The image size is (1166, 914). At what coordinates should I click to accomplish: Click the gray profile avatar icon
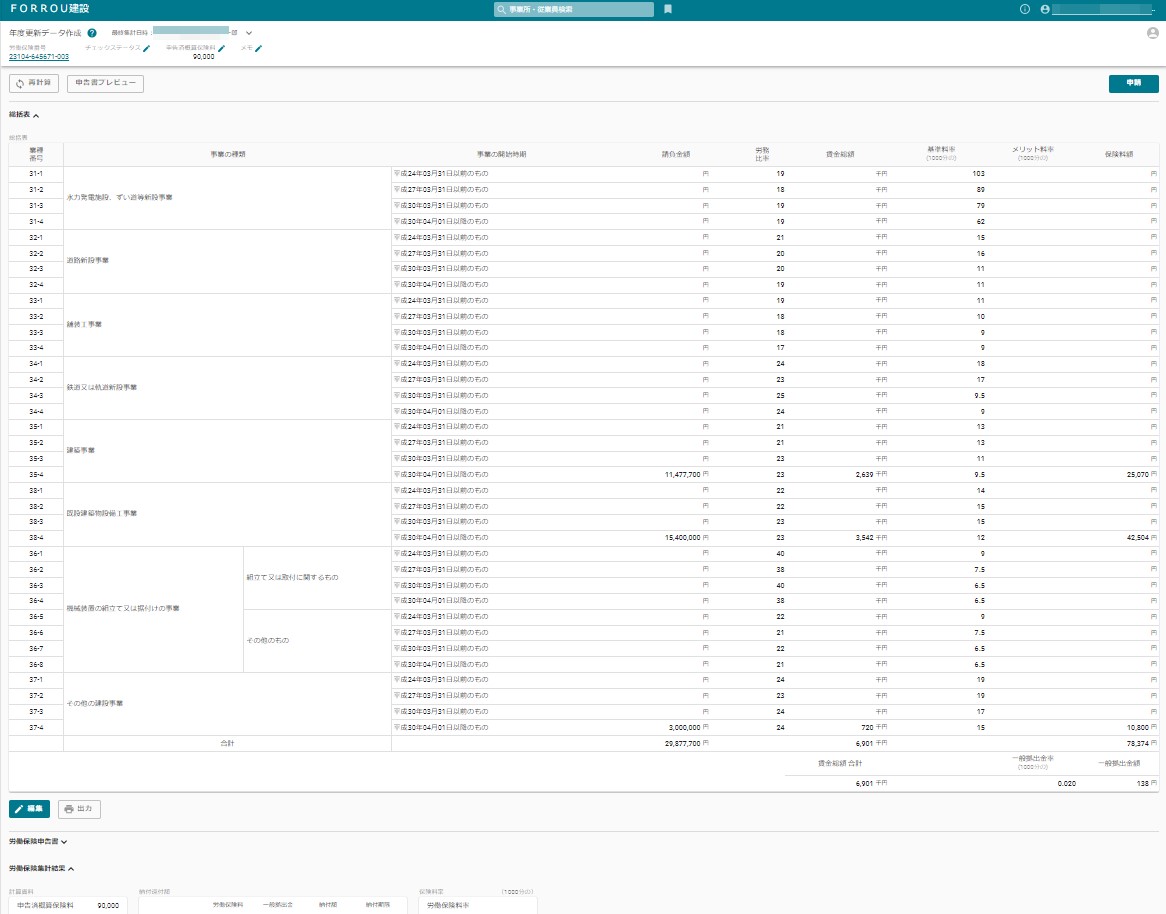pyautogui.click(x=1153, y=33)
